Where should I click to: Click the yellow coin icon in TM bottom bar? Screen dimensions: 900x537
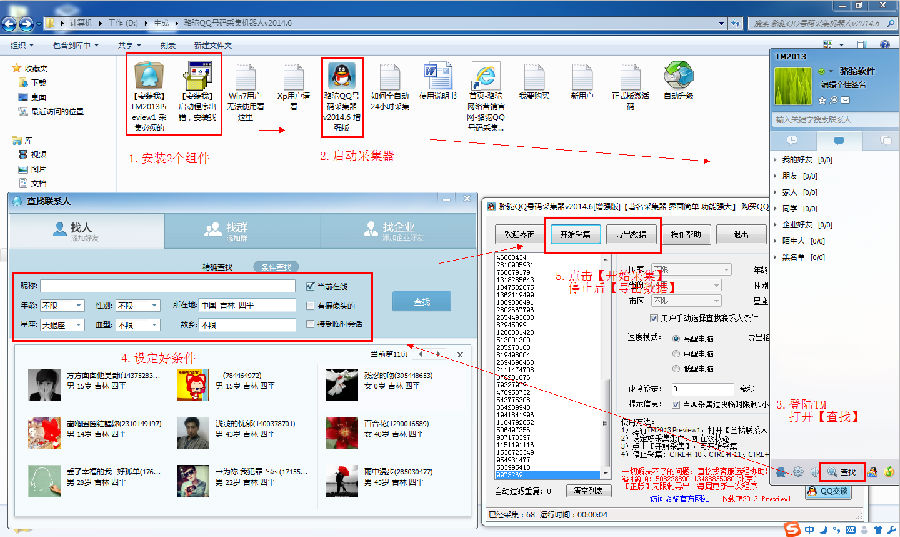[889, 472]
